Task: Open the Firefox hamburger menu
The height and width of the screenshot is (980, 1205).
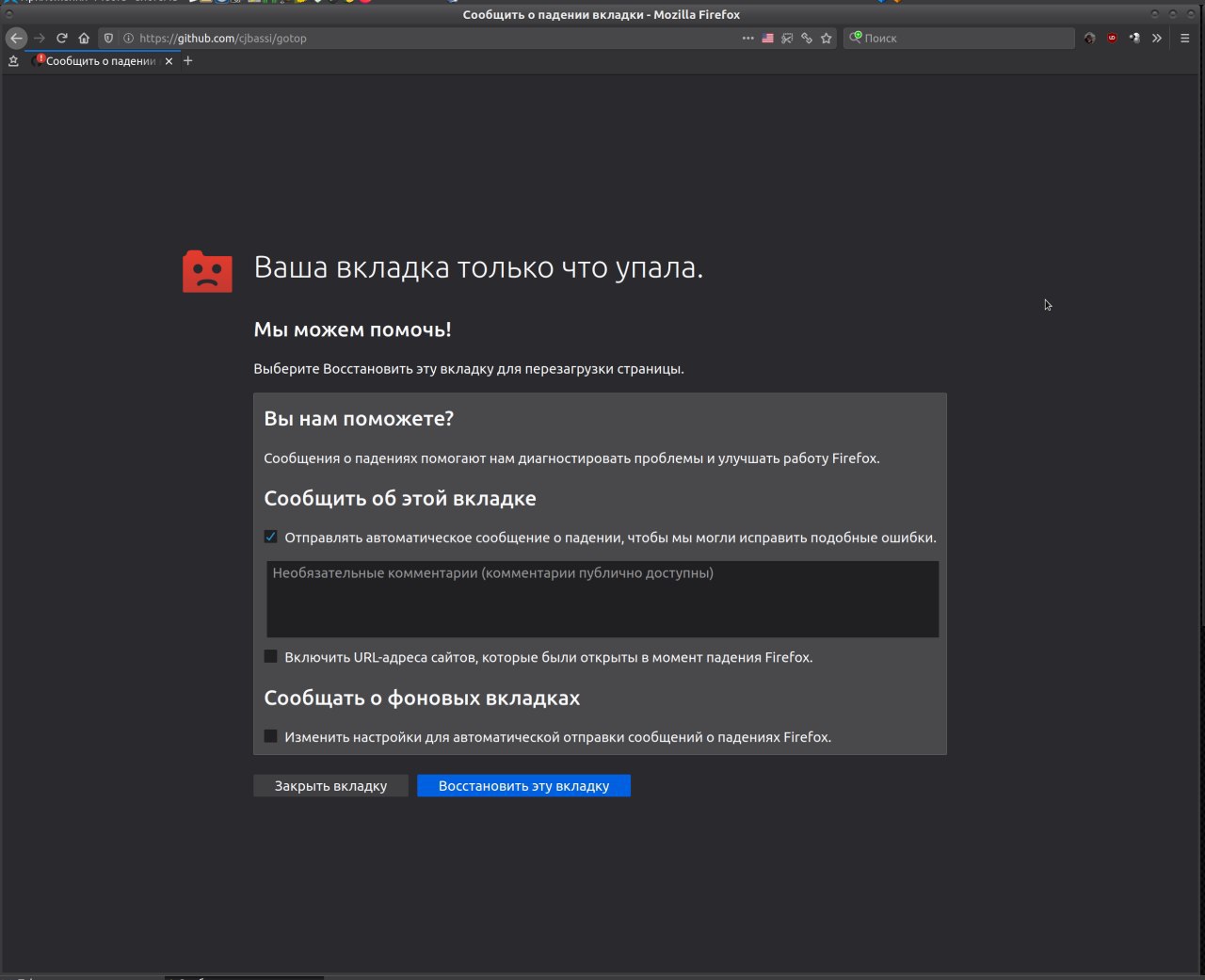Action: tap(1184, 38)
